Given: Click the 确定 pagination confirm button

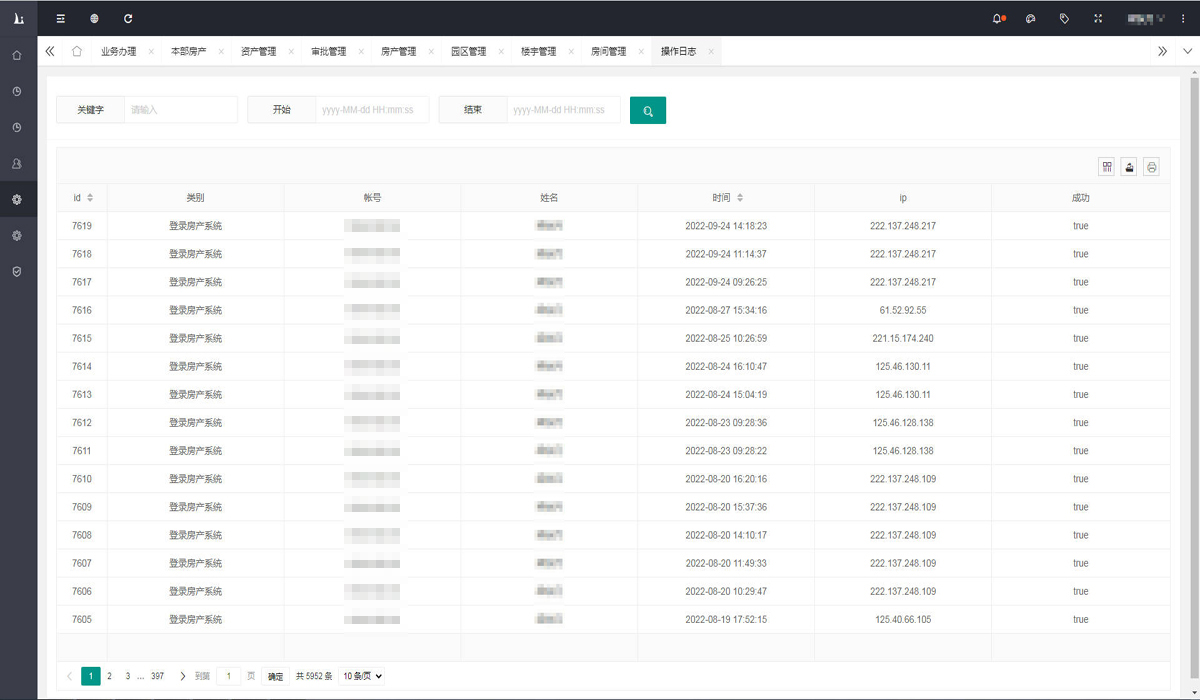Looking at the screenshot, I should (275, 676).
